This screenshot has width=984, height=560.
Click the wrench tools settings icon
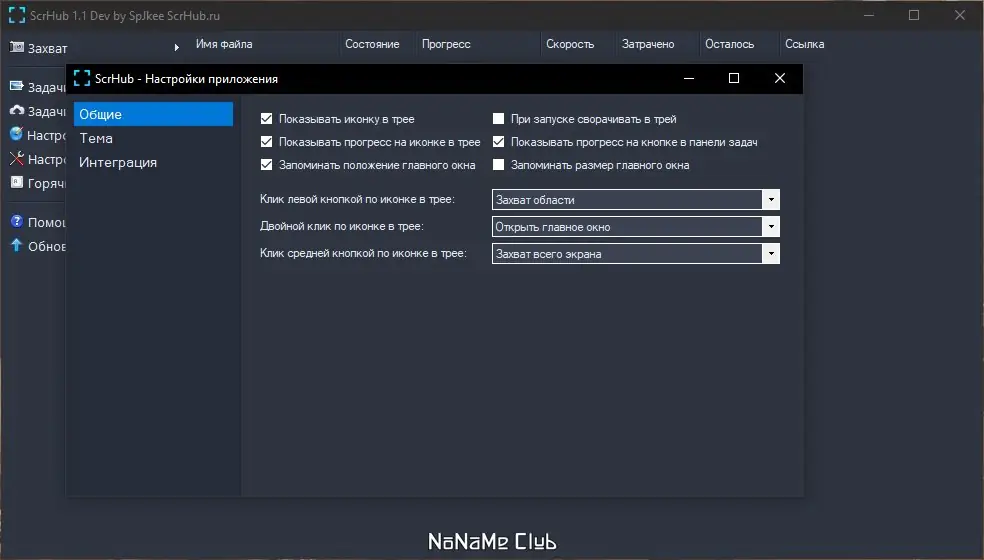tap(17, 159)
